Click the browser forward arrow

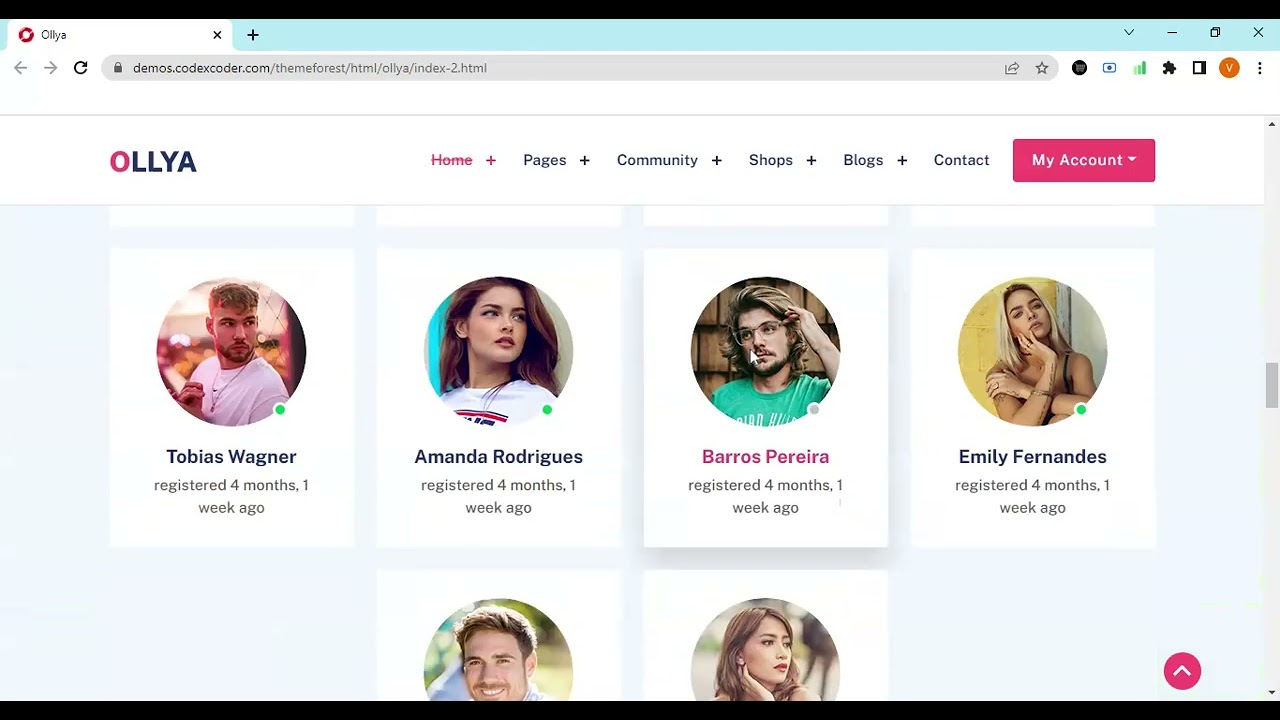[x=51, y=68]
